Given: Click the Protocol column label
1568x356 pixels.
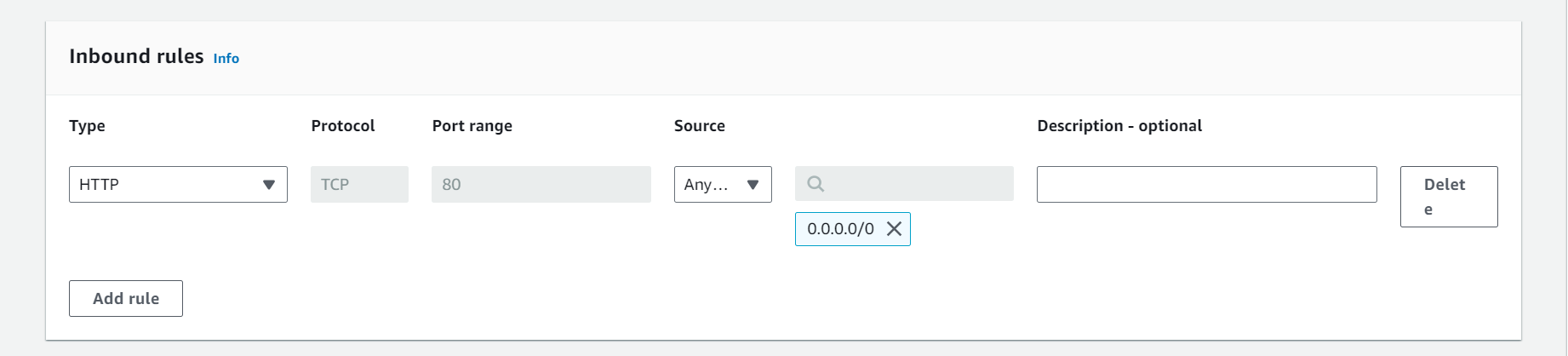Looking at the screenshot, I should (343, 126).
